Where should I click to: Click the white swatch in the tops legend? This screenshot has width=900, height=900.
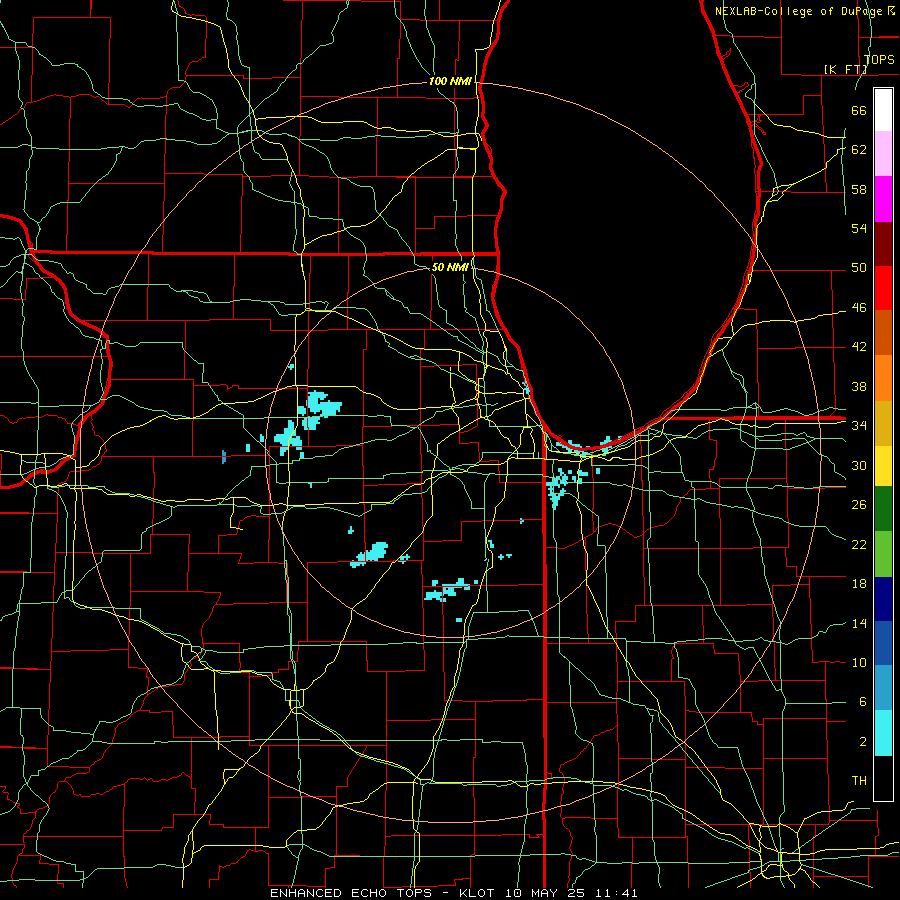[x=883, y=110]
